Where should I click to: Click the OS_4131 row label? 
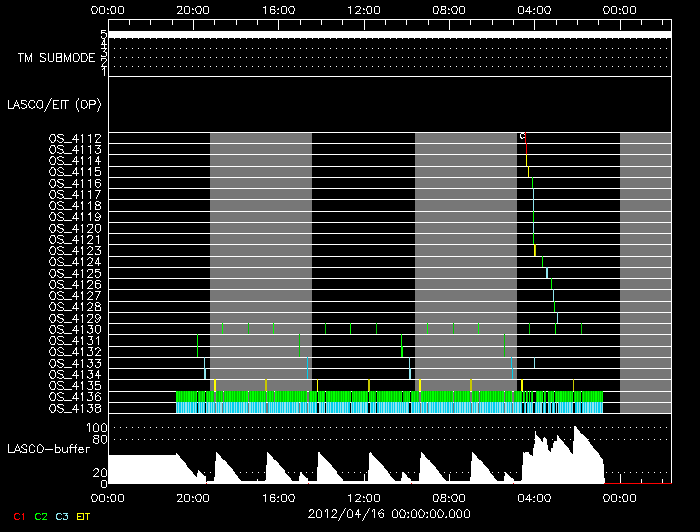click(x=75, y=341)
